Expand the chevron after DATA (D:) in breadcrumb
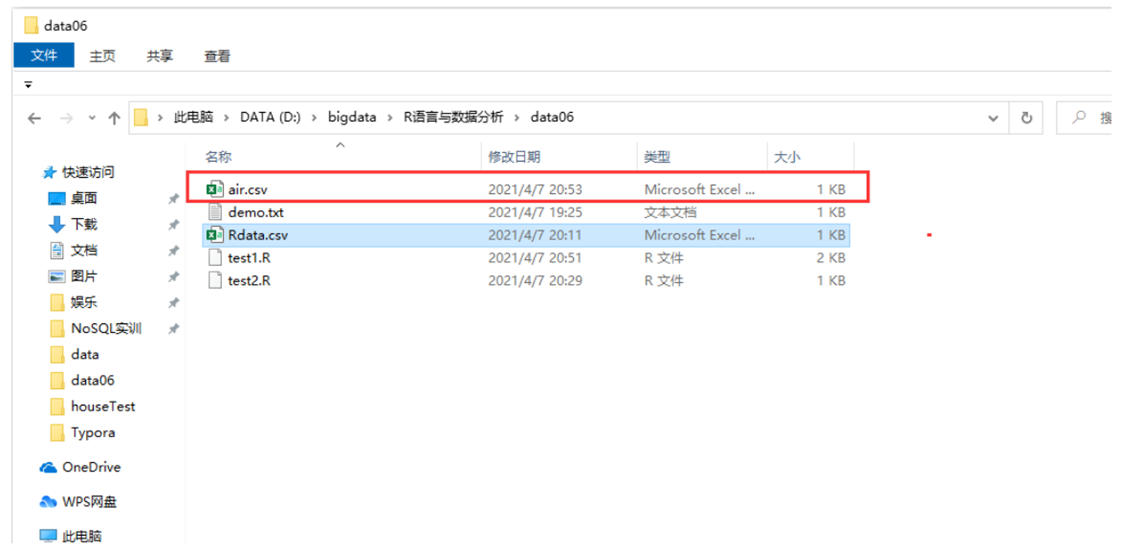Screen dimensions: 1121x550 (x=315, y=118)
